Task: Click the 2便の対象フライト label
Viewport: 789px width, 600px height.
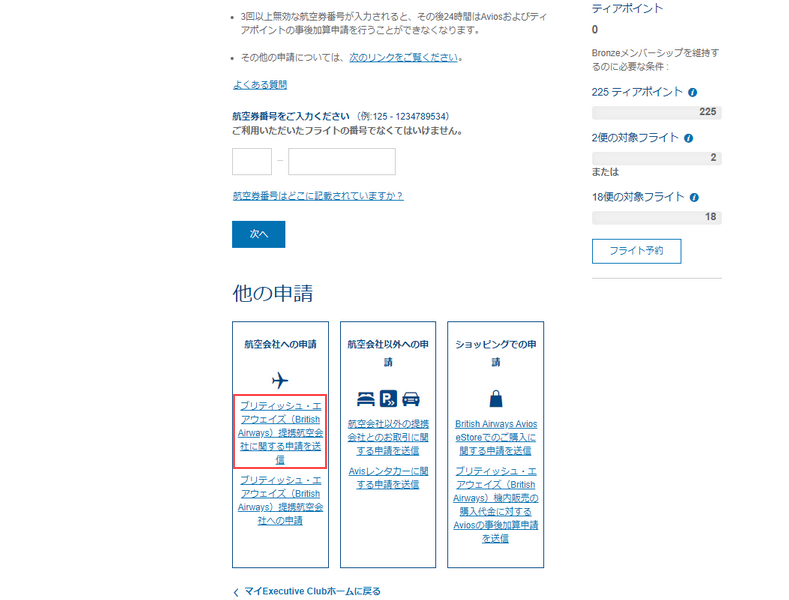Action: (x=635, y=138)
